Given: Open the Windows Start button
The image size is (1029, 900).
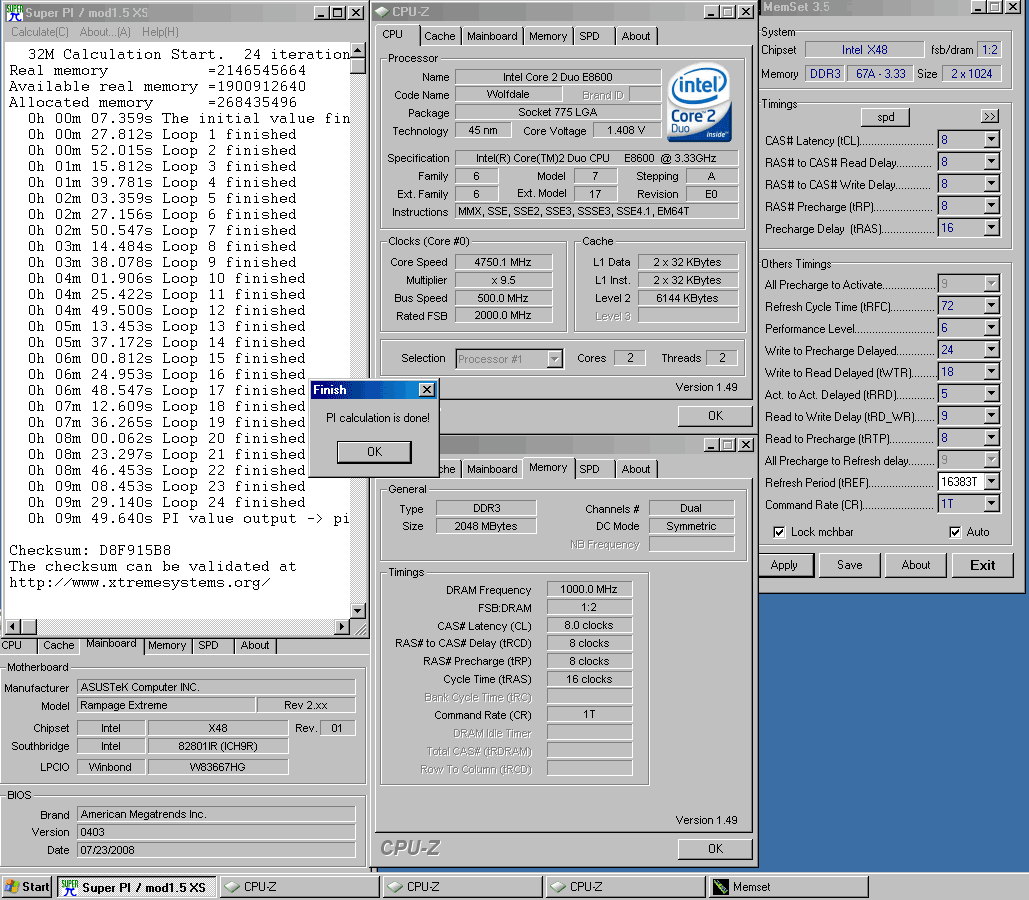Looking at the screenshot, I should point(27,887).
